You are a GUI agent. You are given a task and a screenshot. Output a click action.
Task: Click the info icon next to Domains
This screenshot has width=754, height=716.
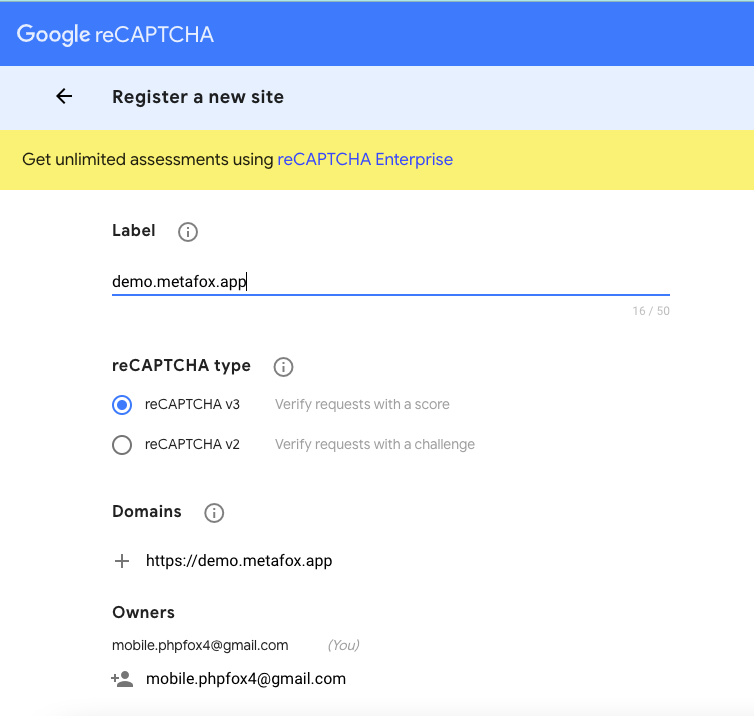(x=214, y=513)
